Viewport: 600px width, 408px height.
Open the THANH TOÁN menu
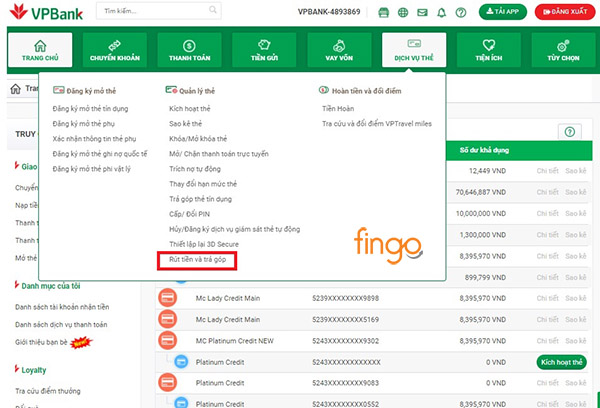point(189,50)
